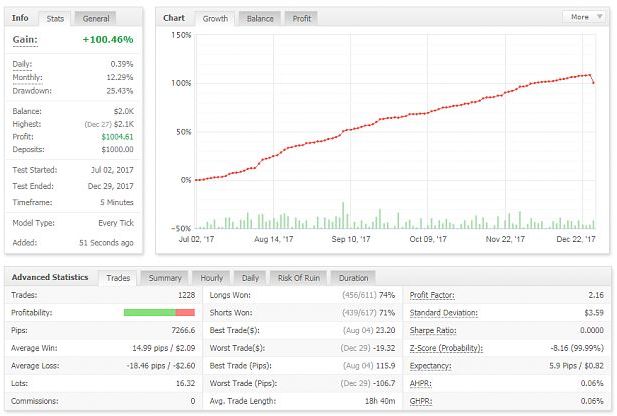Click the last red point on growth curve
Screen dimensions: 617x416
595,83
